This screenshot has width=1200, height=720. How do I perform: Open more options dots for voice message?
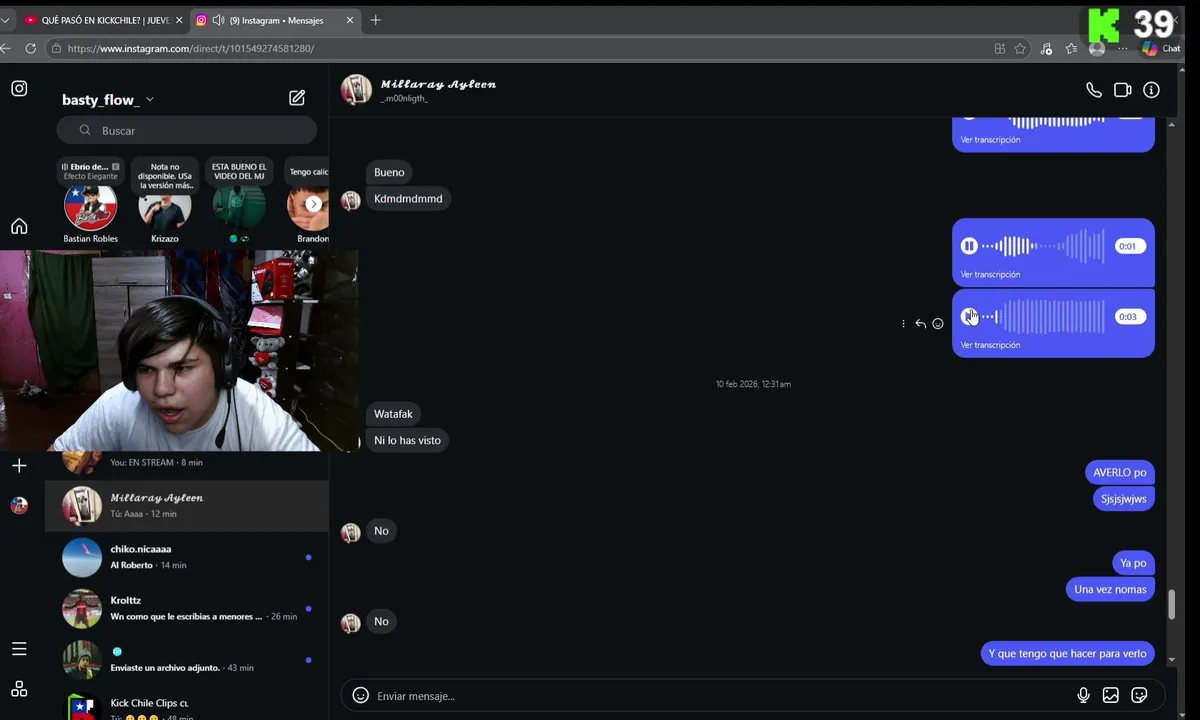pyautogui.click(x=903, y=324)
